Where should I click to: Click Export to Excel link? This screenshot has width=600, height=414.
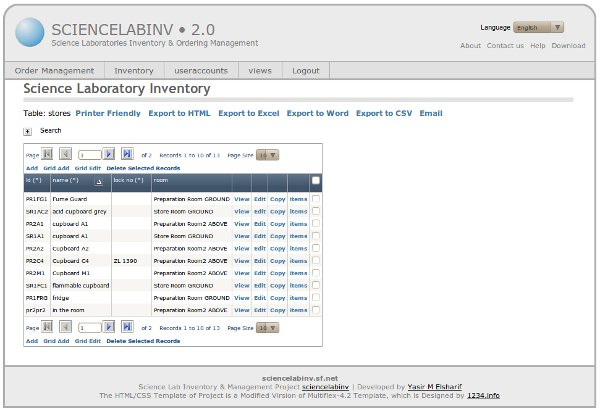coord(248,114)
